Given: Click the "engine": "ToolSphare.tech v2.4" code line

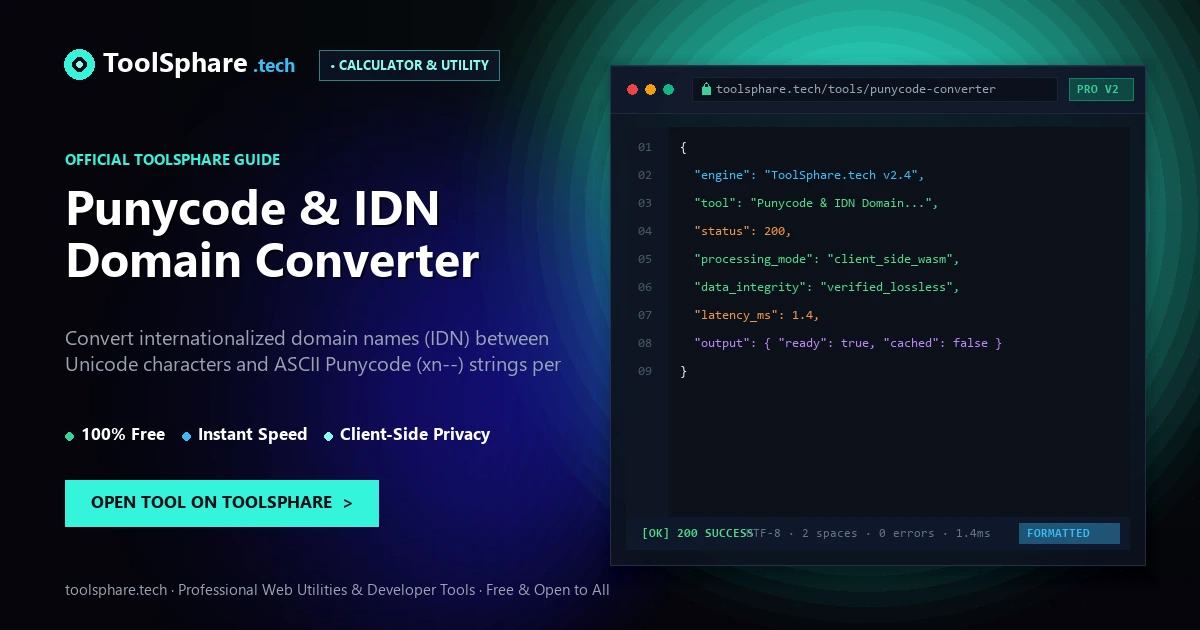Looking at the screenshot, I should tap(810, 175).
